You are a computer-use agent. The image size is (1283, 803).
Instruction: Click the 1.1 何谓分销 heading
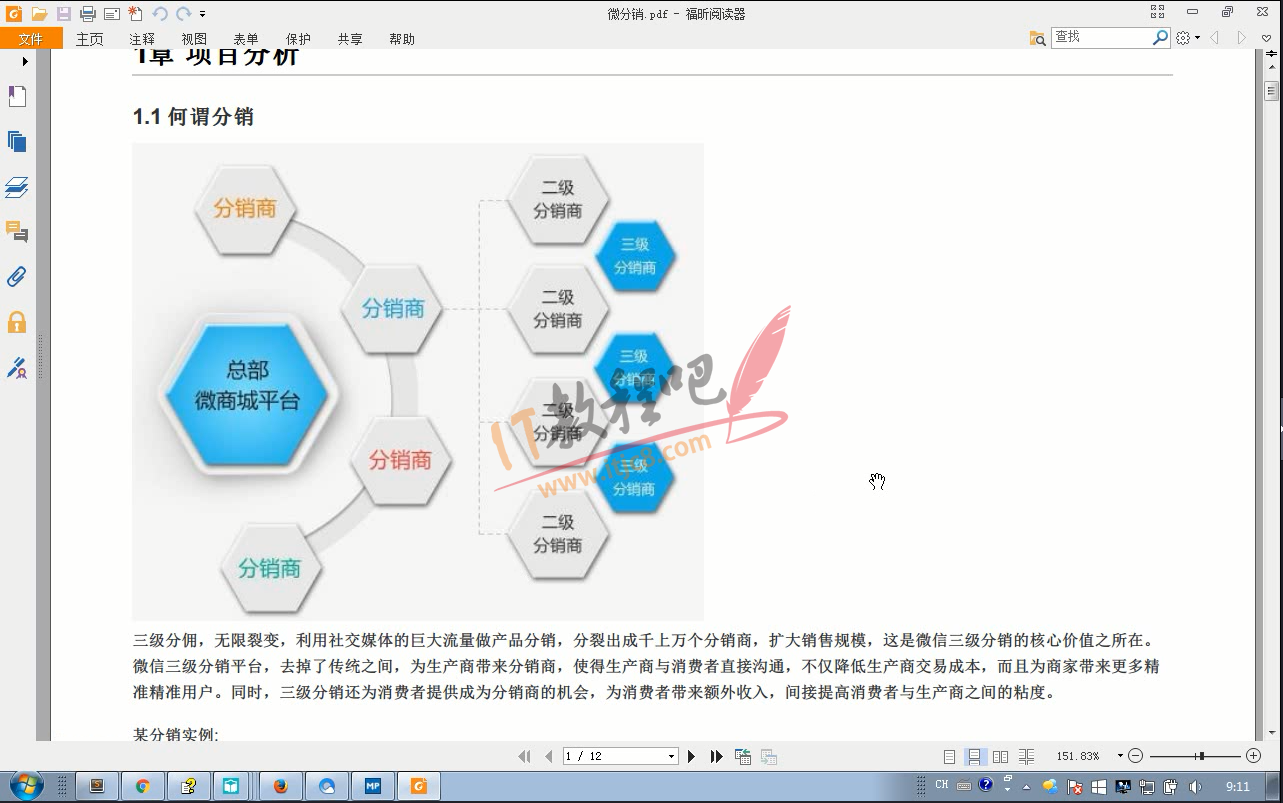click(x=193, y=117)
